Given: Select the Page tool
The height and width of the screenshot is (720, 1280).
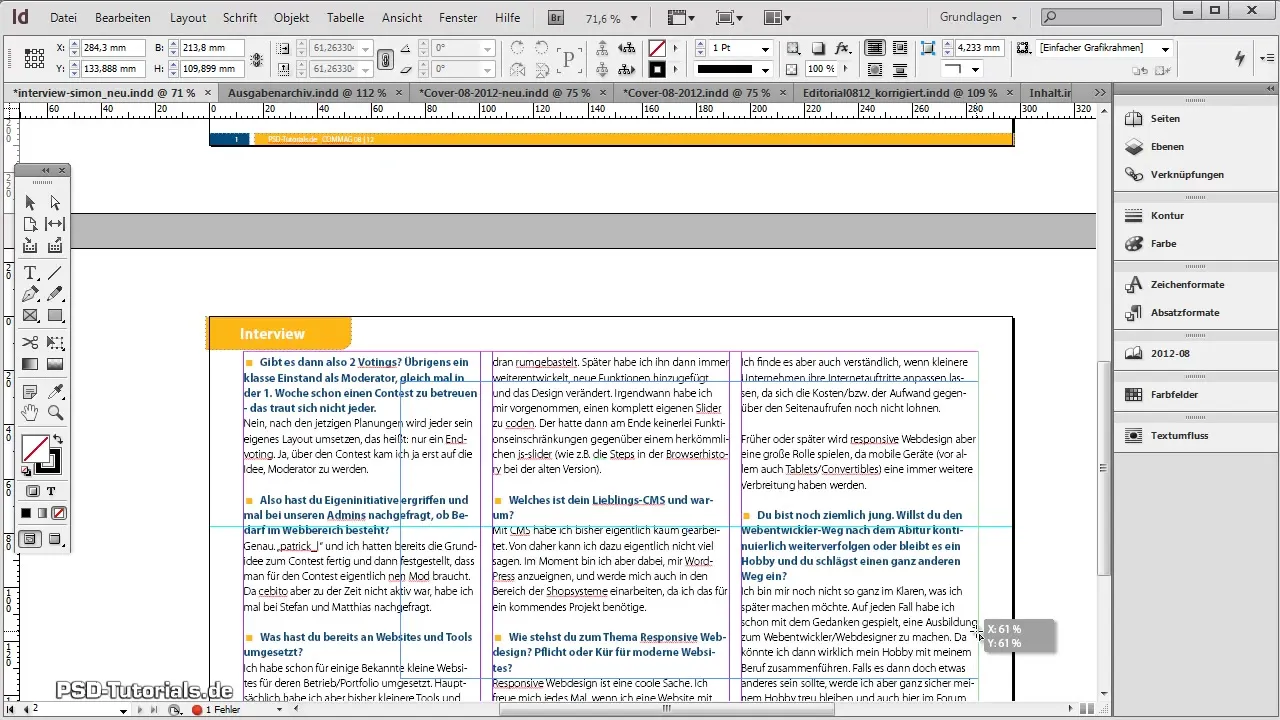Looking at the screenshot, I should 30,224.
